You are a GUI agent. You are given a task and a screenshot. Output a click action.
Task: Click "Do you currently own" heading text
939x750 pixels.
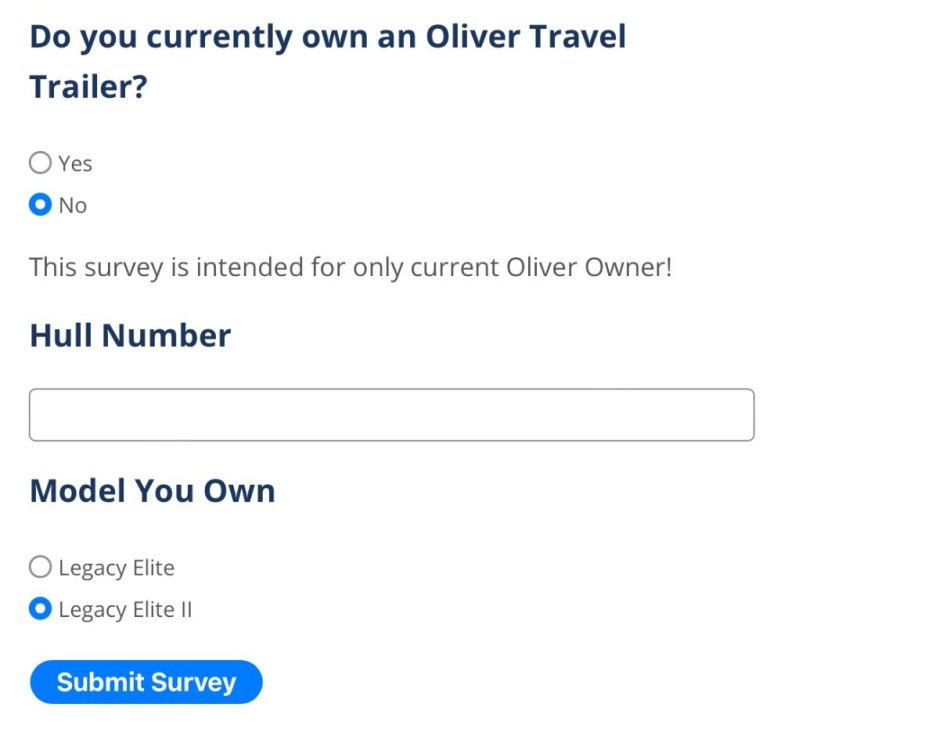tap(171, 37)
